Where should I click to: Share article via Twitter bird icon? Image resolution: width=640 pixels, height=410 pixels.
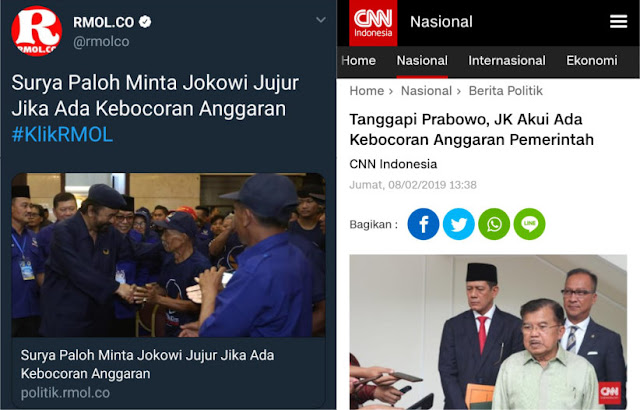pyautogui.click(x=459, y=224)
